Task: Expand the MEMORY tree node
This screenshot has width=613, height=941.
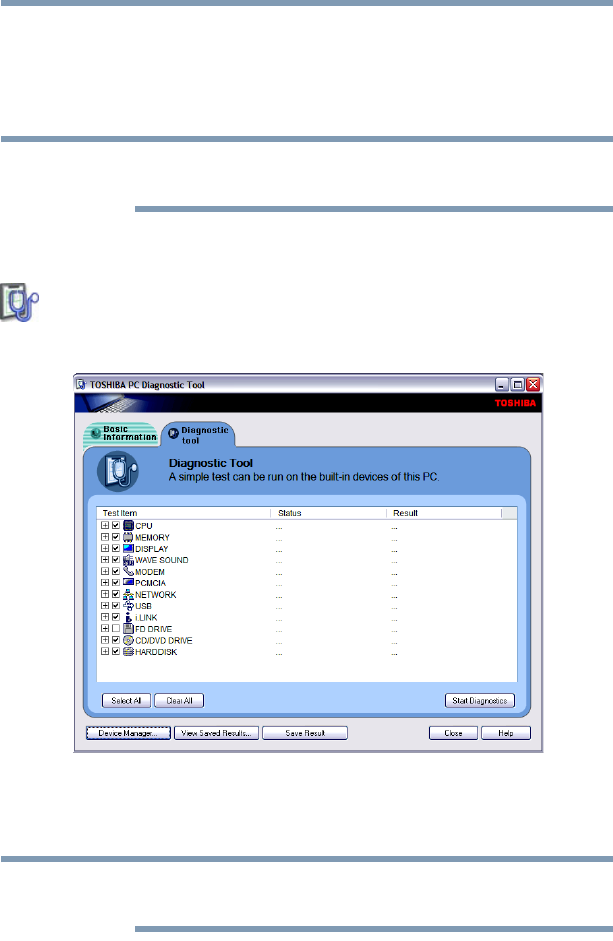Action: 105,537
